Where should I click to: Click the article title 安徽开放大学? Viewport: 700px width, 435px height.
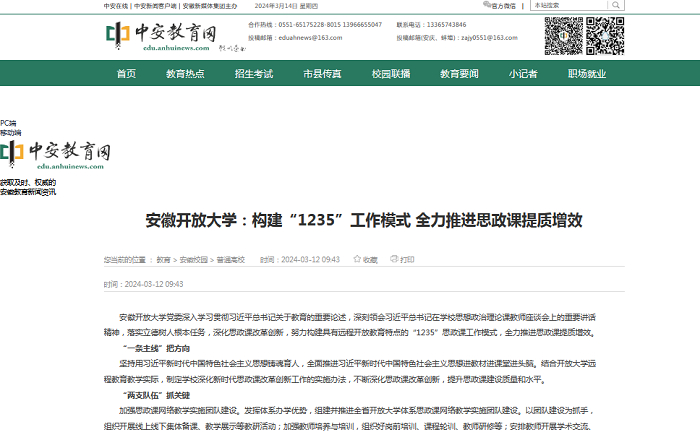click(x=364, y=220)
